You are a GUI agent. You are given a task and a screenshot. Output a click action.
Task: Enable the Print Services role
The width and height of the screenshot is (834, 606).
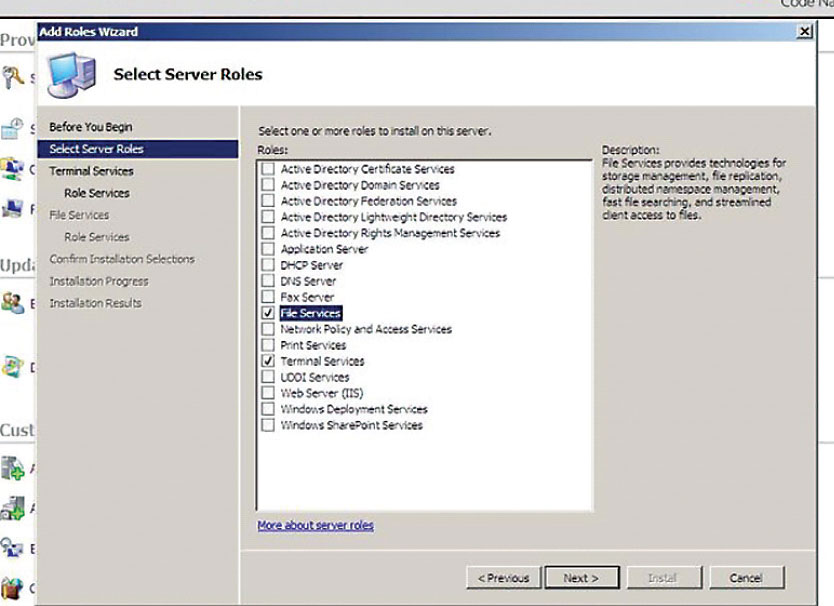(x=267, y=345)
